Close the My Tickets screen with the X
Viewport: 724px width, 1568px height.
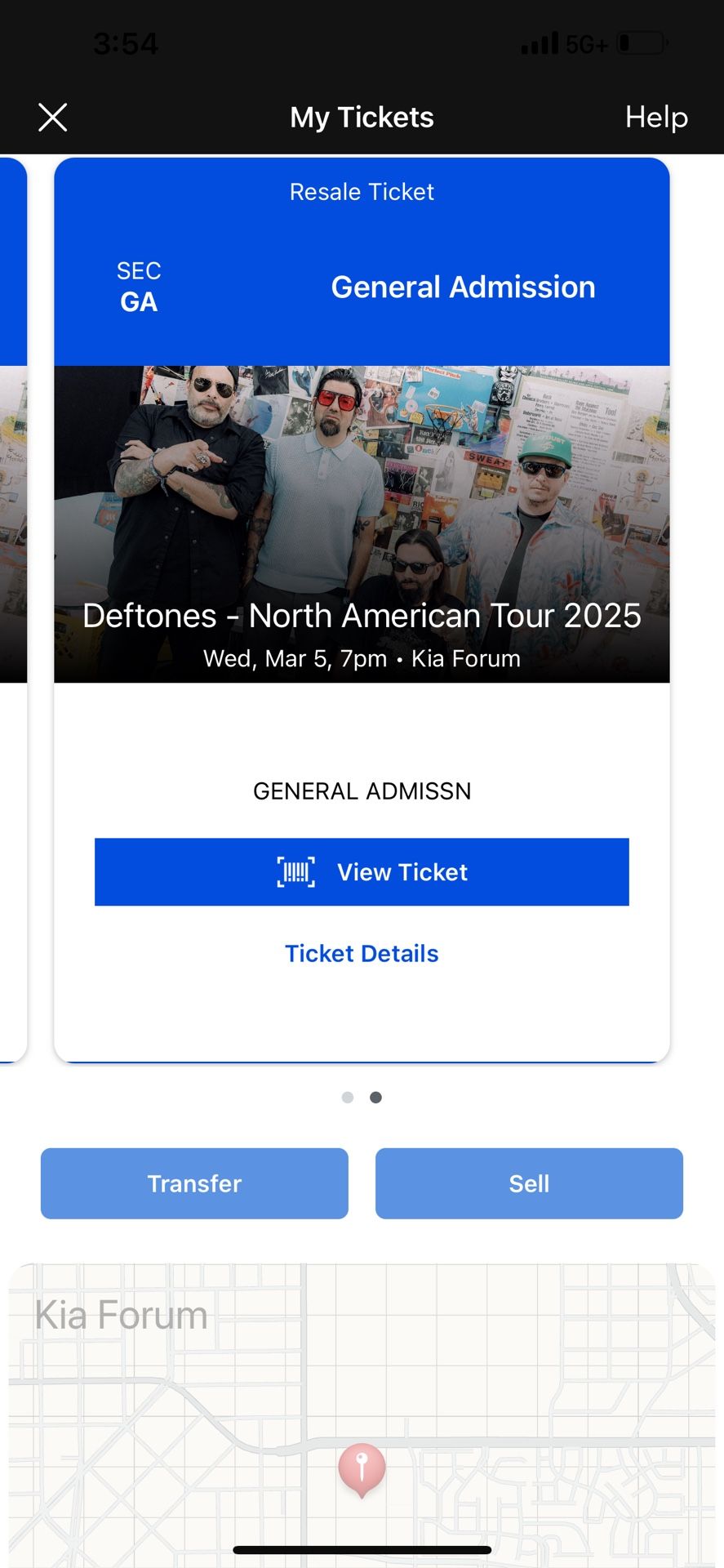pyautogui.click(x=52, y=117)
